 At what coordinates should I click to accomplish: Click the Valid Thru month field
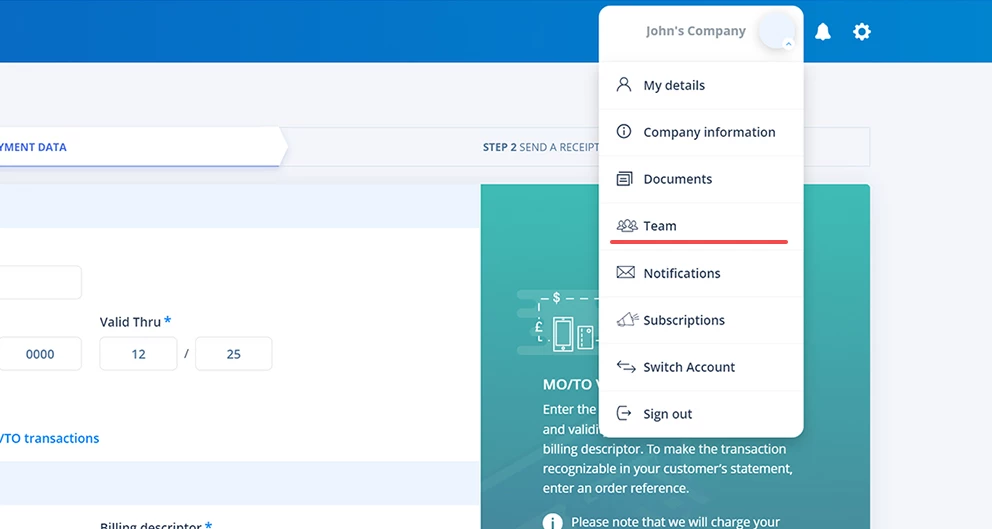point(138,354)
